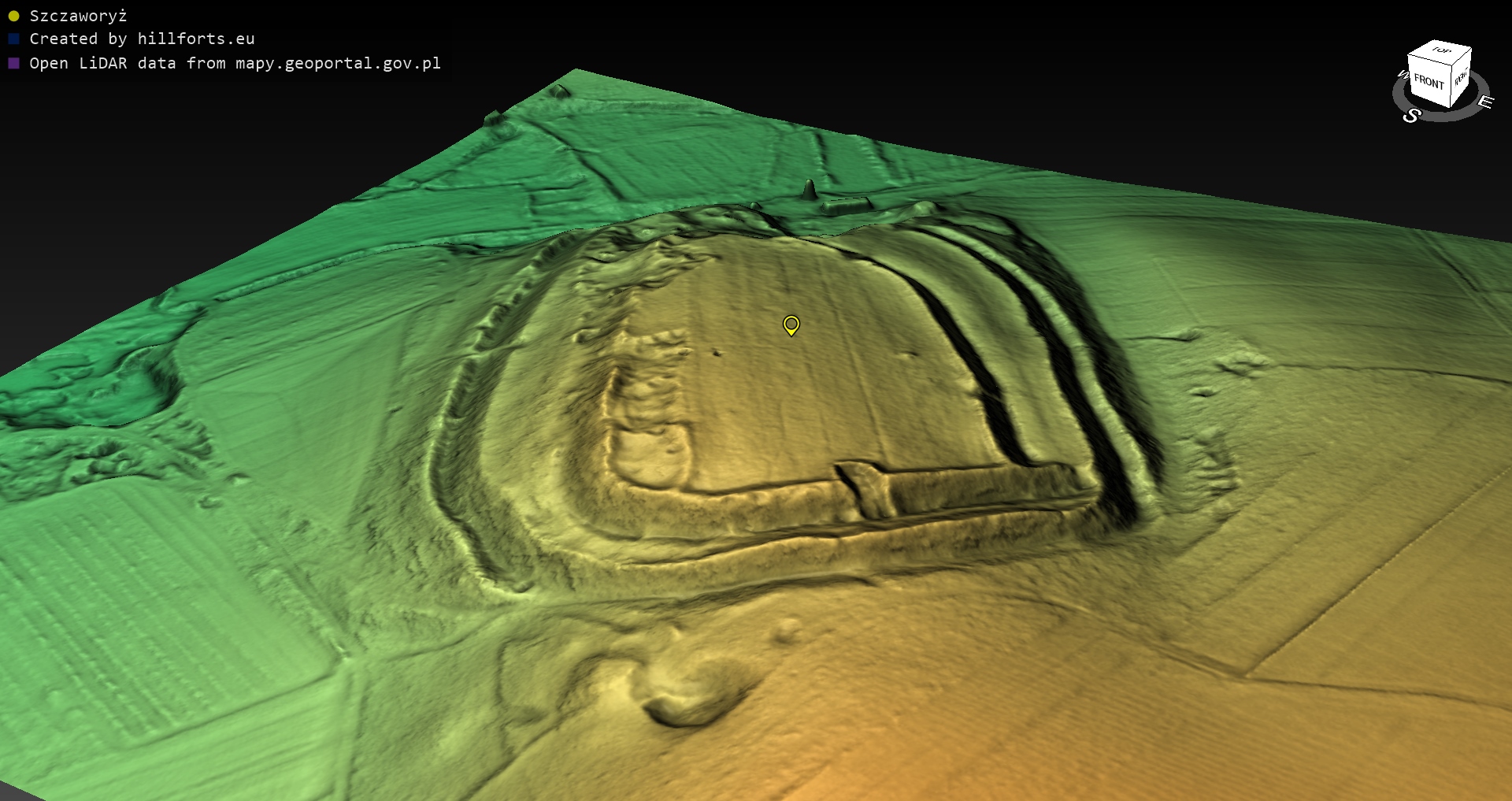Click the dark blue square legend swatch
The image size is (1512, 801).
click(13, 39)
